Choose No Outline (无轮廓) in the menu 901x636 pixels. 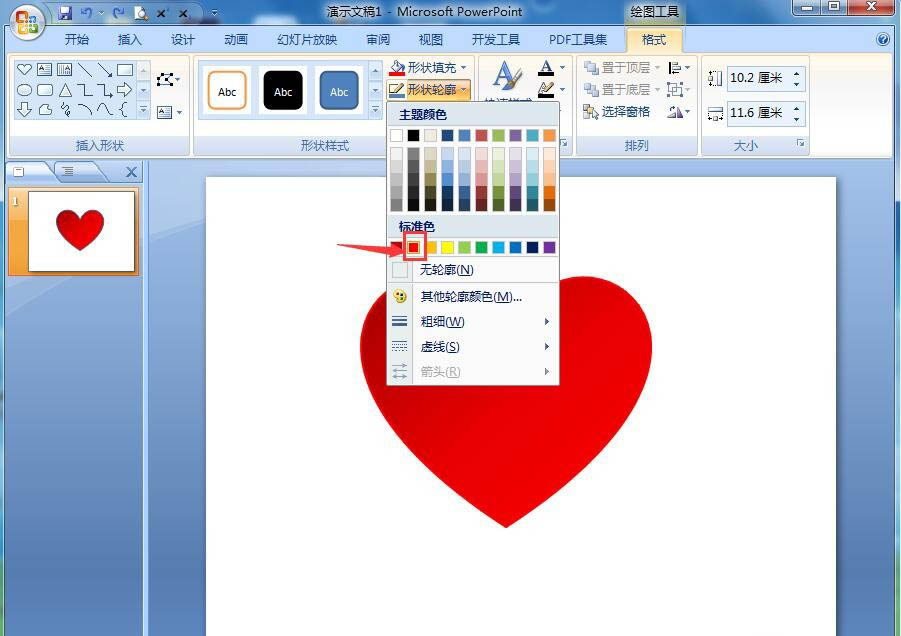coord(473,269)
